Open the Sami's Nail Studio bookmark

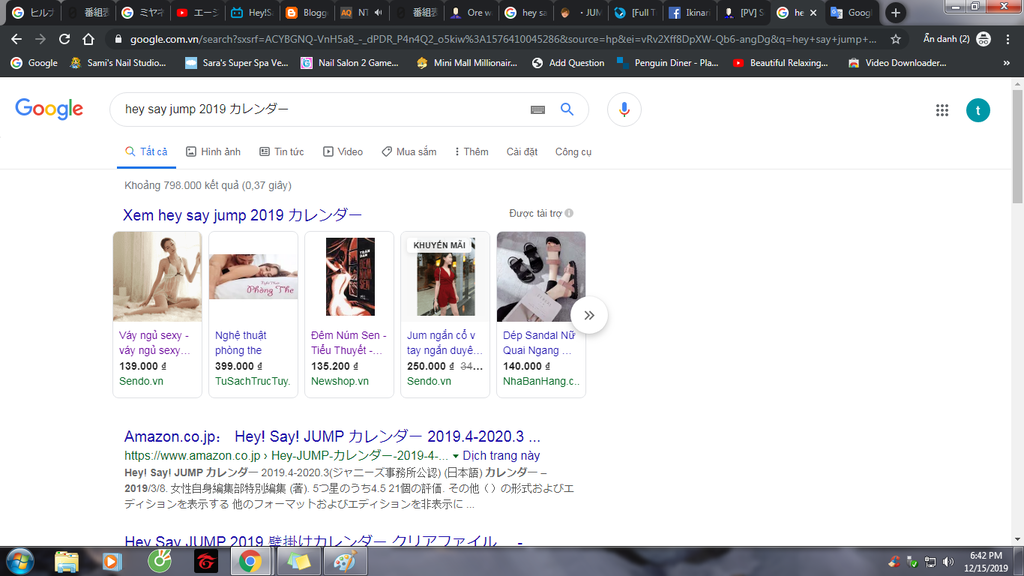tap(118, 63)
